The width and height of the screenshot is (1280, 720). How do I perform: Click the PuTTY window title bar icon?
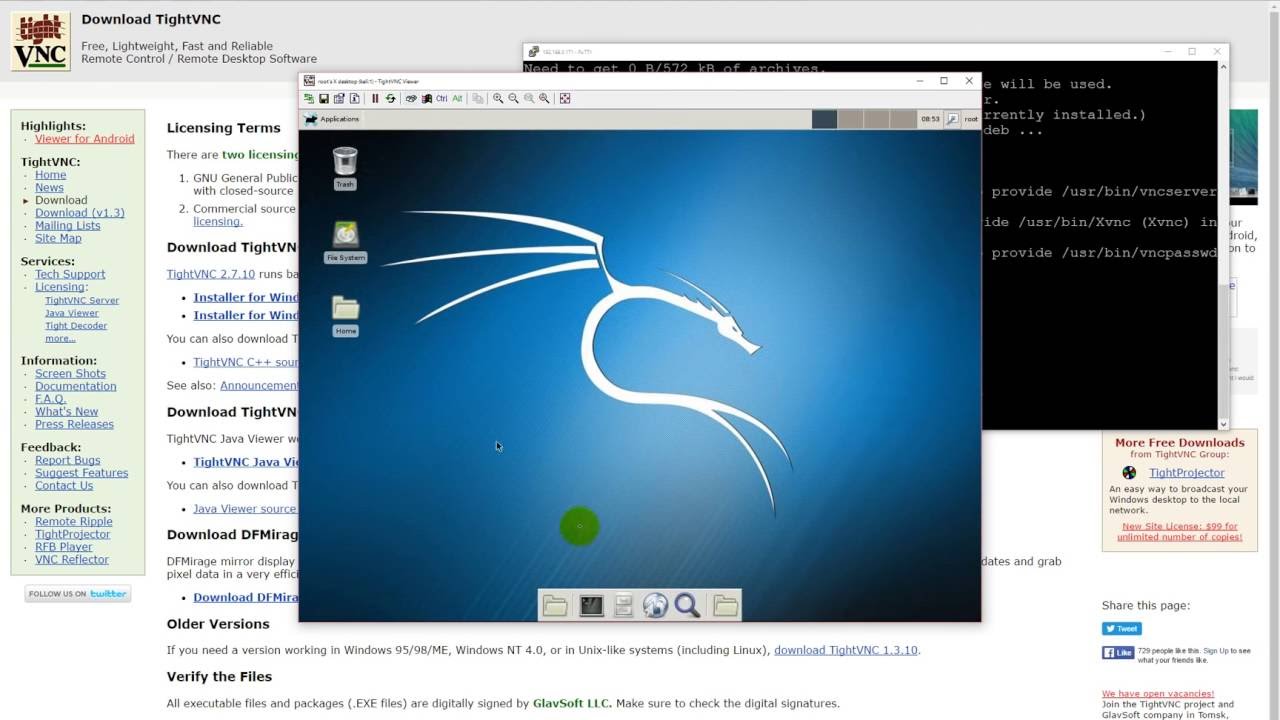tap(534, 52)
